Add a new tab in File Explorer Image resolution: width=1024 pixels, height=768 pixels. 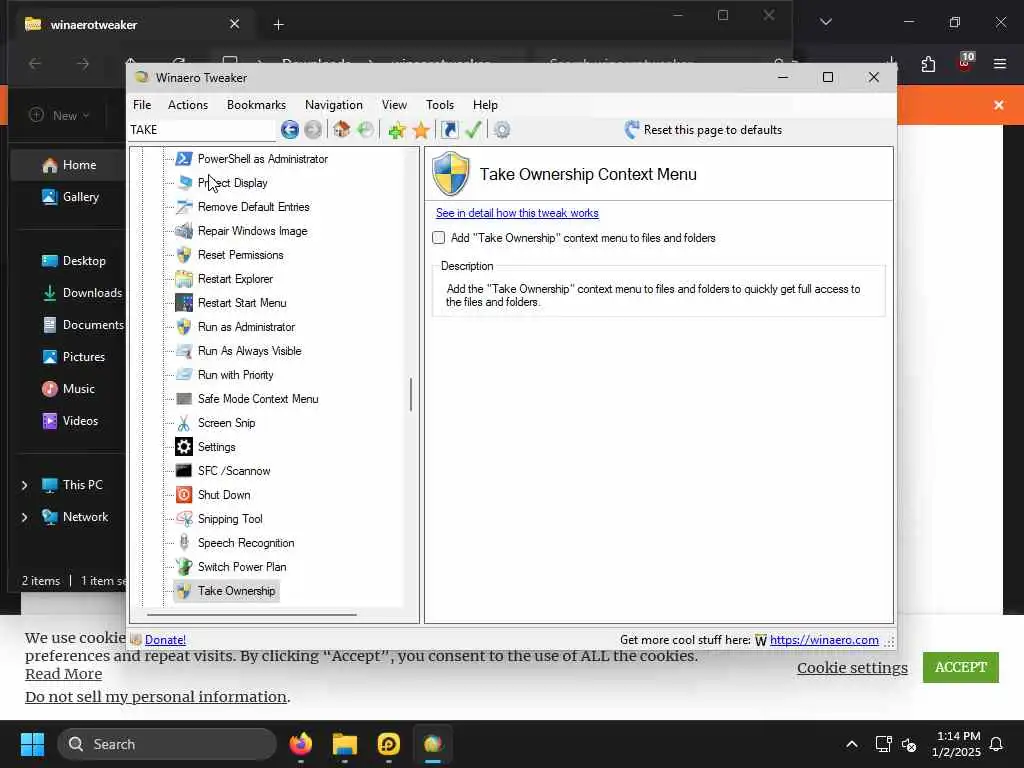(278, 25)
